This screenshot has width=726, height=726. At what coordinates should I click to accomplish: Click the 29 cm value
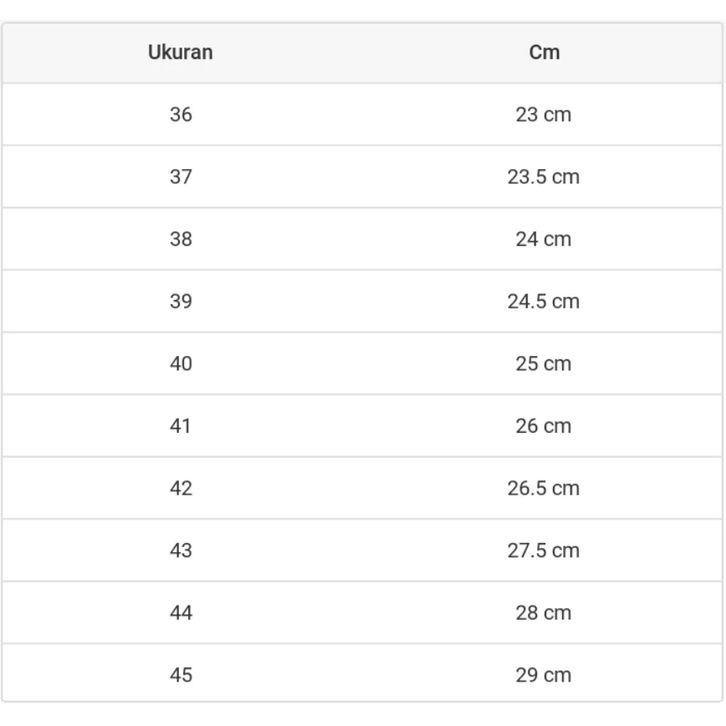click(543, 675)
